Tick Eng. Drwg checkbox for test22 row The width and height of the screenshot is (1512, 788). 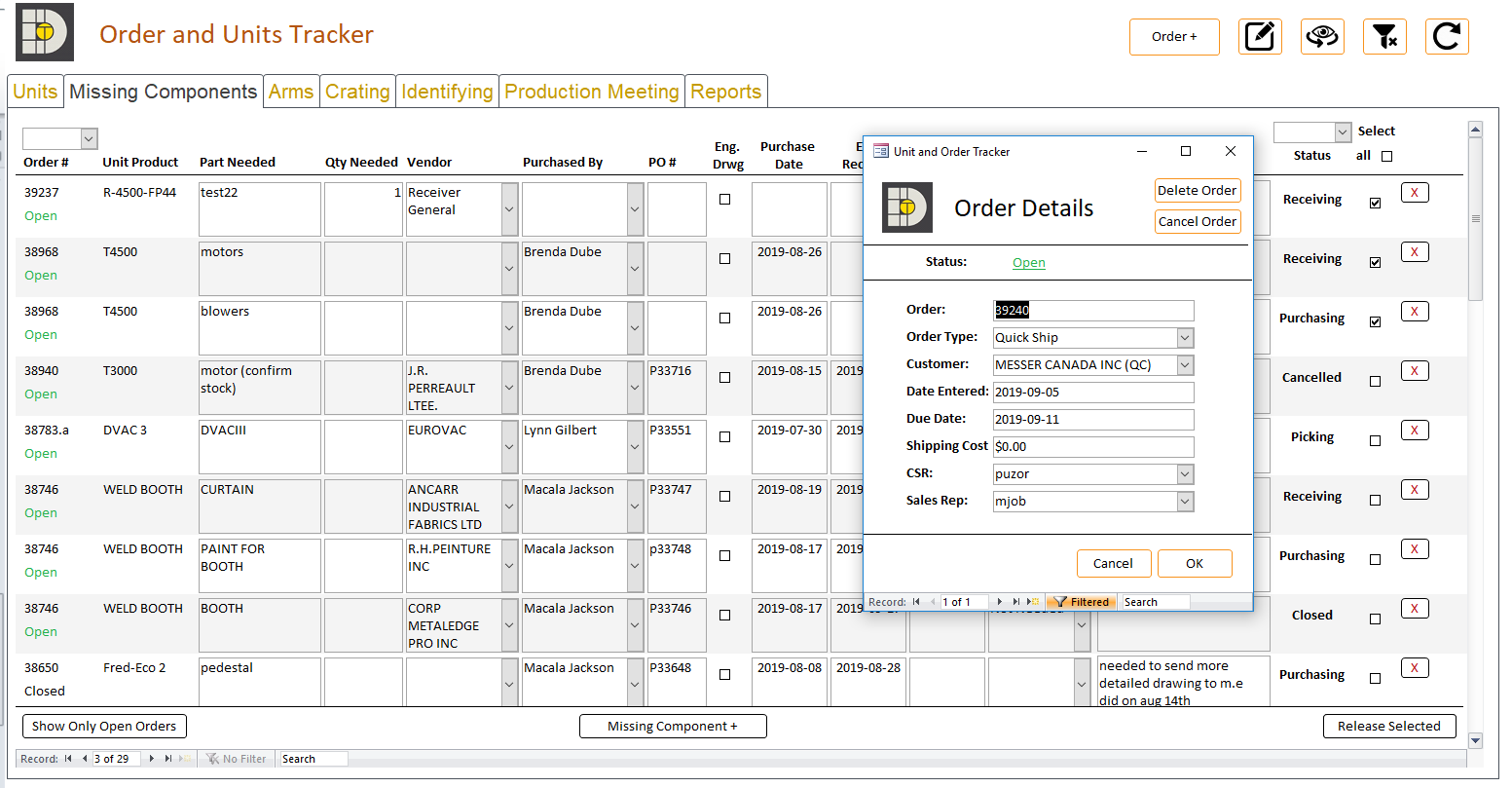pyautogui.click(x=724, y=200)
